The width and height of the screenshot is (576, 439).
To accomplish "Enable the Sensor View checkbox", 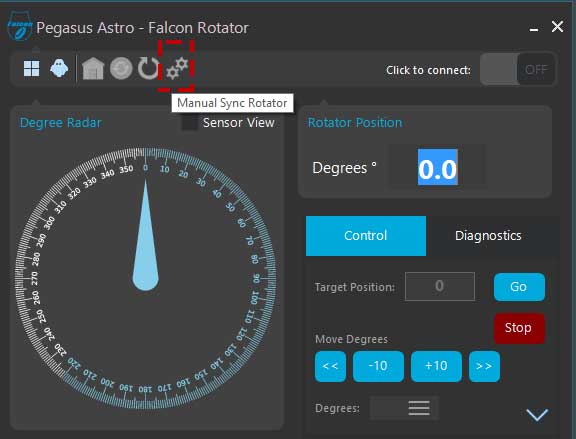I will coord(190,123).
